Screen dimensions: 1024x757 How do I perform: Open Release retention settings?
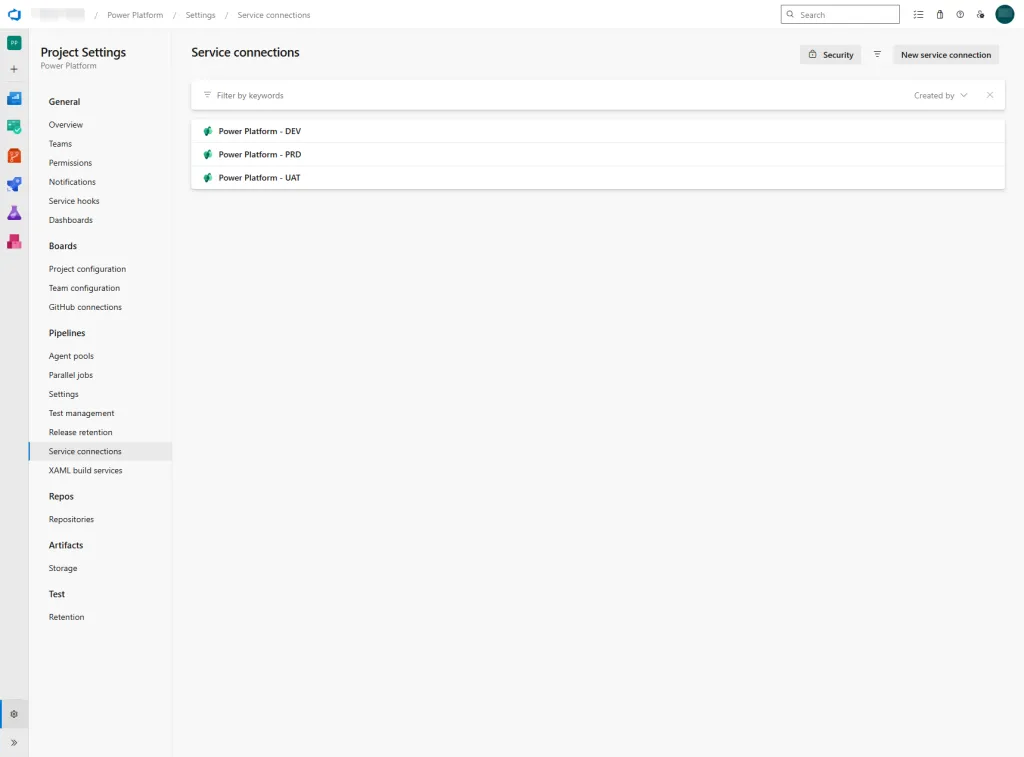click(x=80, y=432)
